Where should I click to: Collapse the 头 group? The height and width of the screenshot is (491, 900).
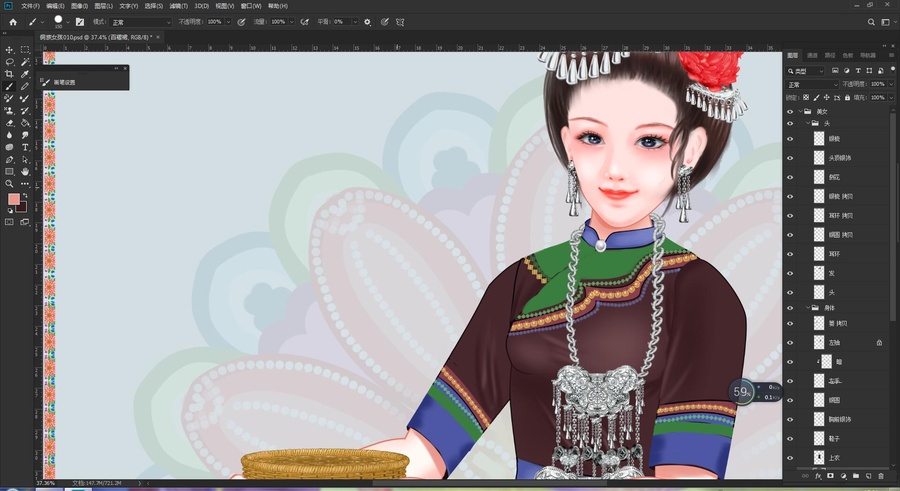click(x=808, y=123)
